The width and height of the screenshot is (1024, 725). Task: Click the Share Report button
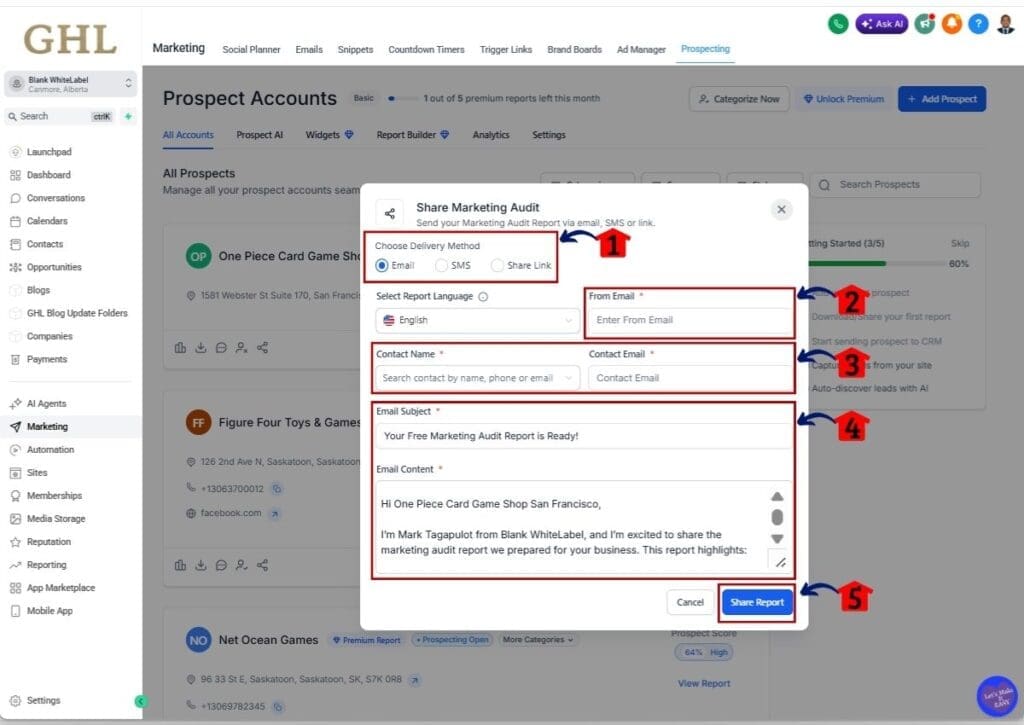[x=756, y=602]
